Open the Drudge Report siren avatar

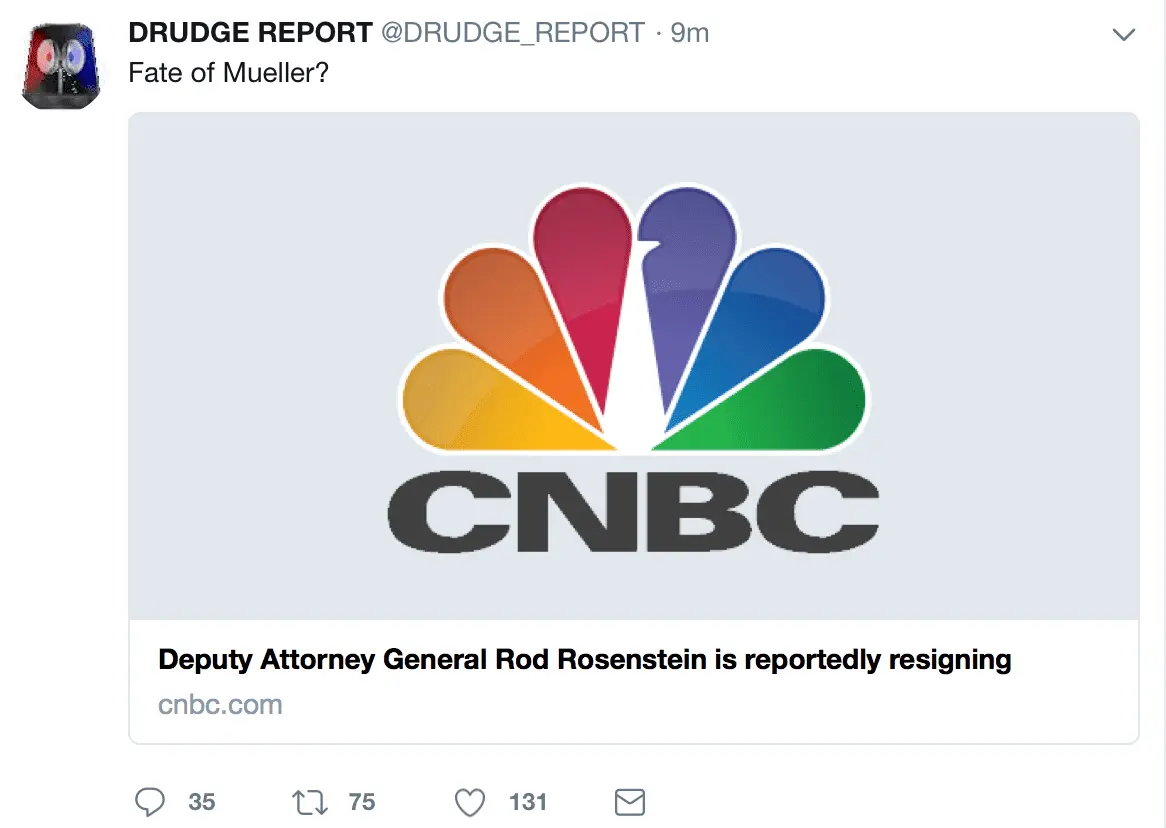(x=60, y=66)
